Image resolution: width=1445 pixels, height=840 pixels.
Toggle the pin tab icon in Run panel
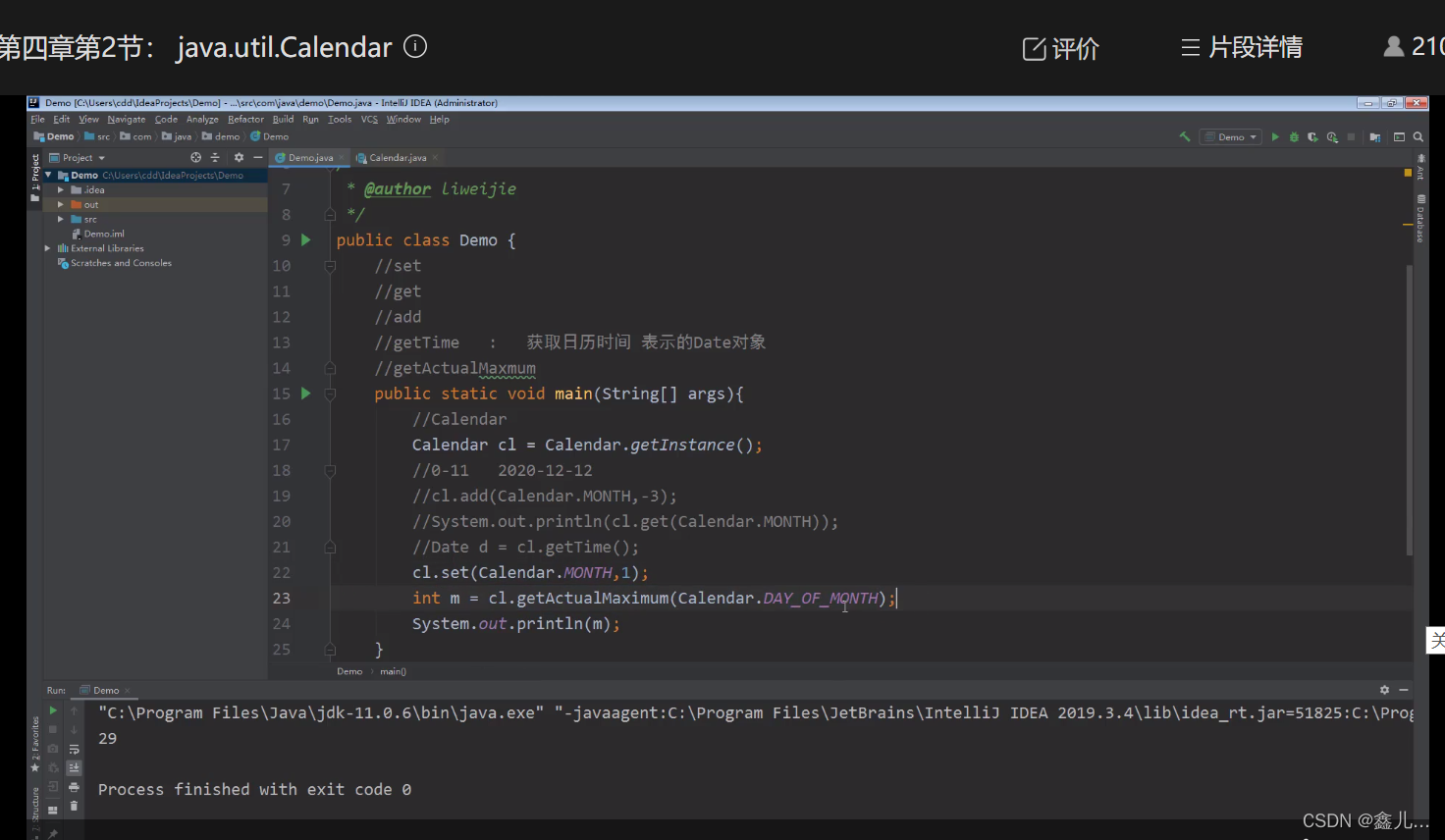point(53,833)
